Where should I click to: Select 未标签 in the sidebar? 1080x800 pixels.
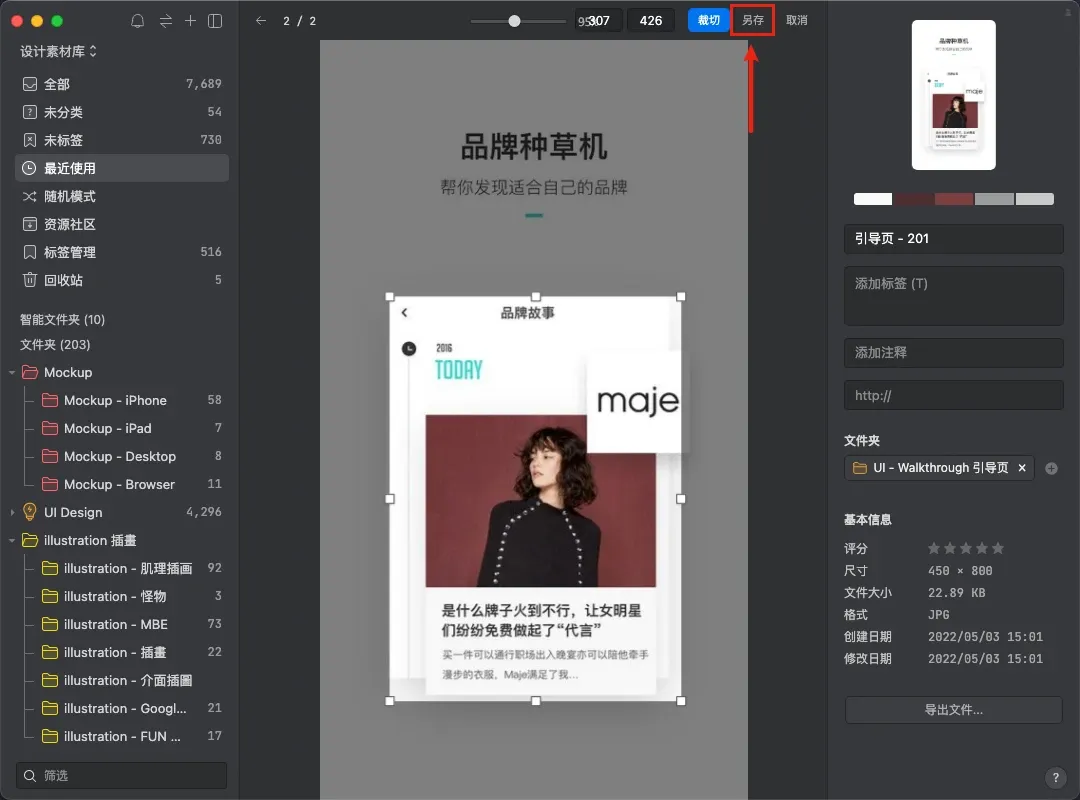122,140
